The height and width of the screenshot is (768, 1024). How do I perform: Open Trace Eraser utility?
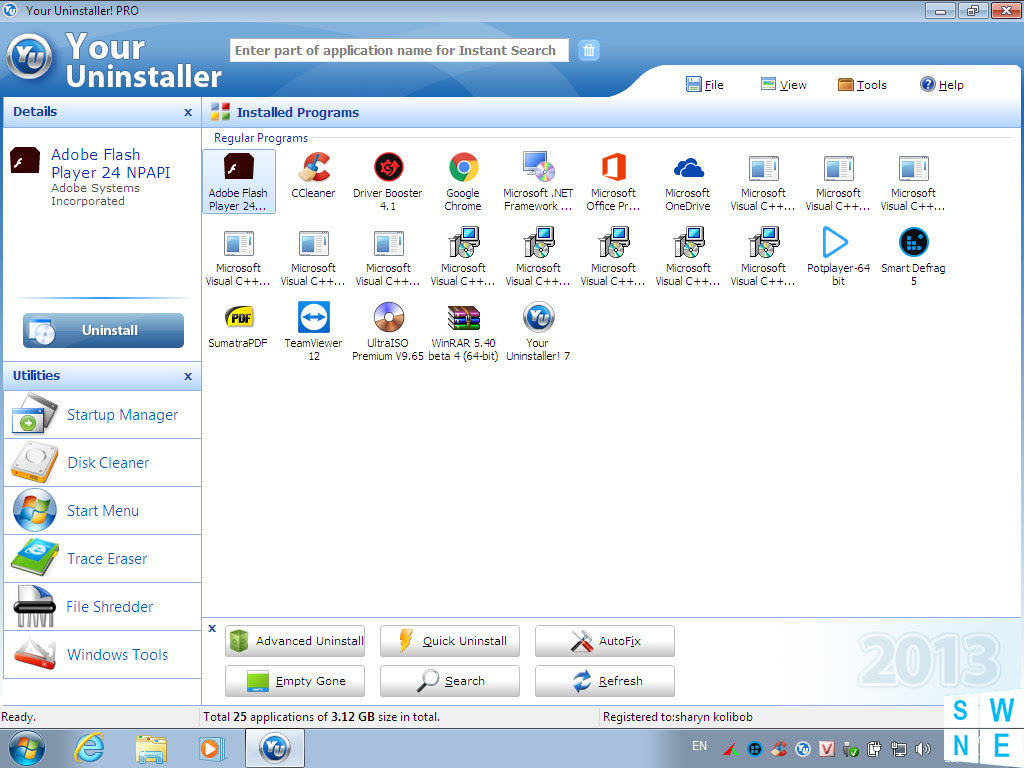(x=103, y=558)
